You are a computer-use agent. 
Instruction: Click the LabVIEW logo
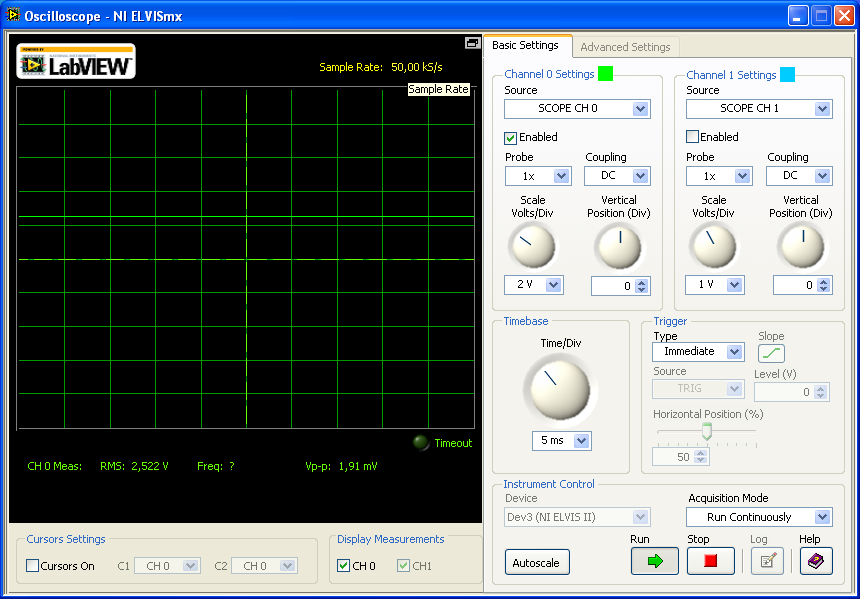pos(76,61)
